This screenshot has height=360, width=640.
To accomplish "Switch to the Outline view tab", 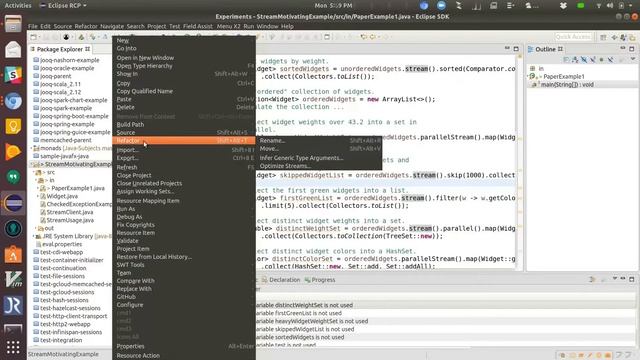I will coord(545,49).
